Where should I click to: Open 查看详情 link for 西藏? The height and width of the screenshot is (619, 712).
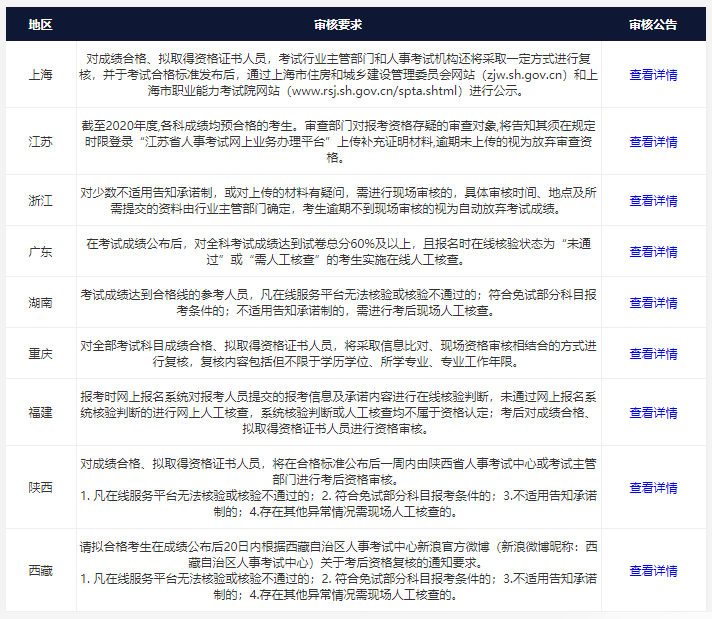tap(653, 570)
